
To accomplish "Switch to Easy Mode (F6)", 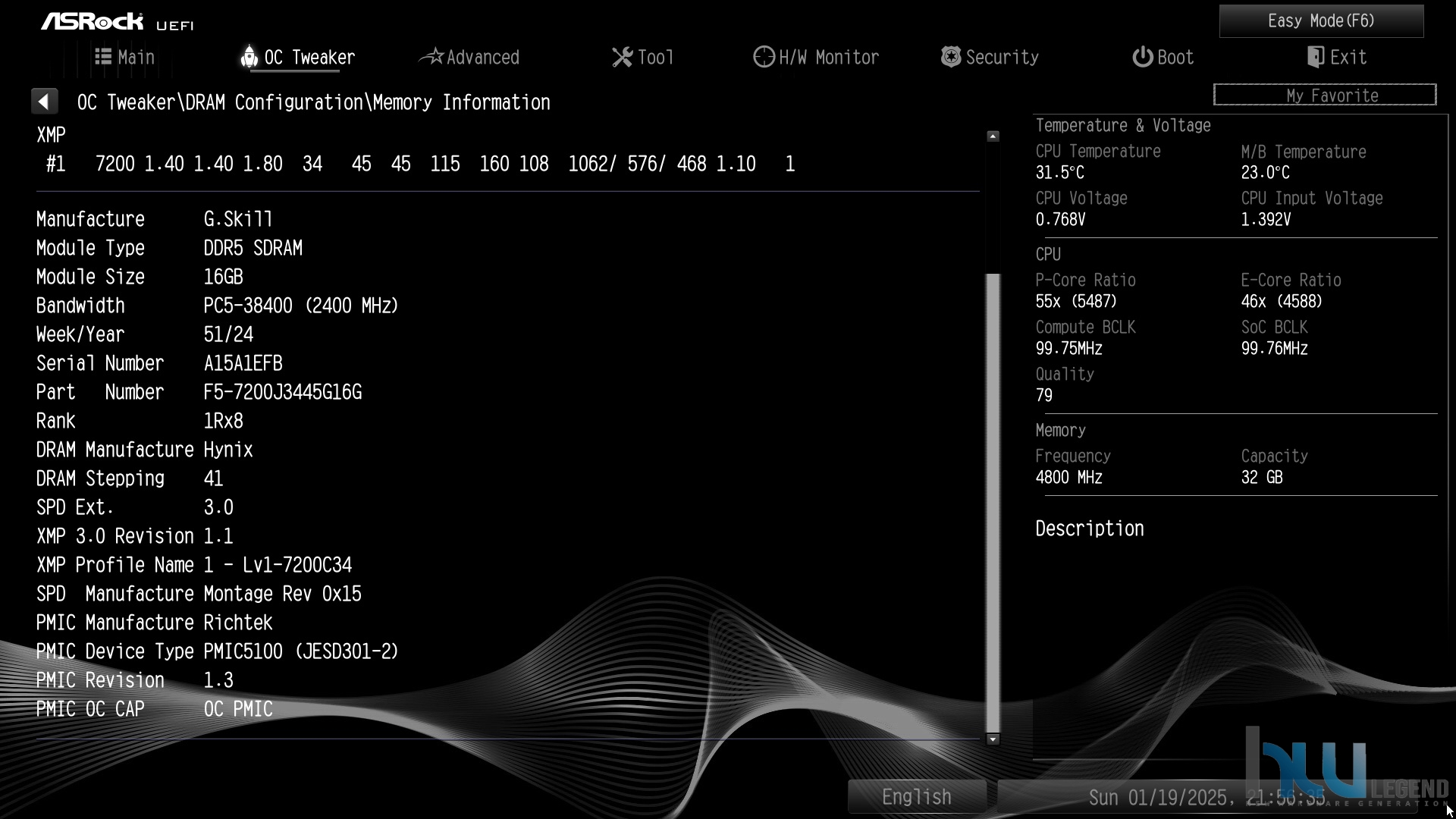I will tap(1321, 21).
